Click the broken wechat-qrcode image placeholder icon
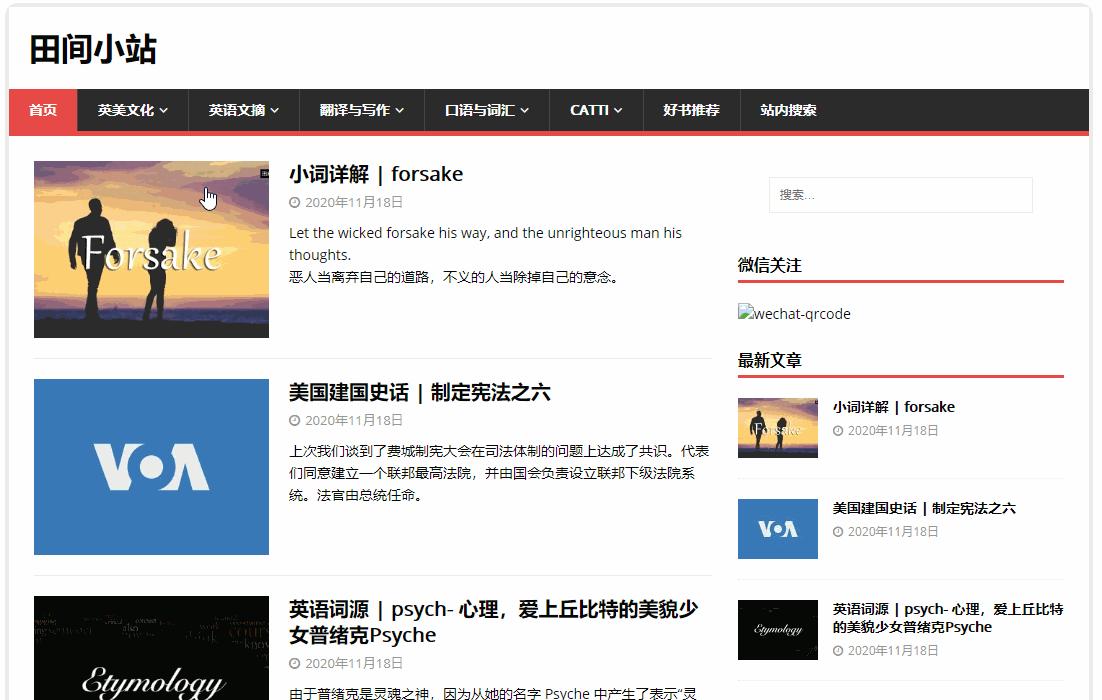This screenshot has height=700, width=1102. (x=744, y=313)
